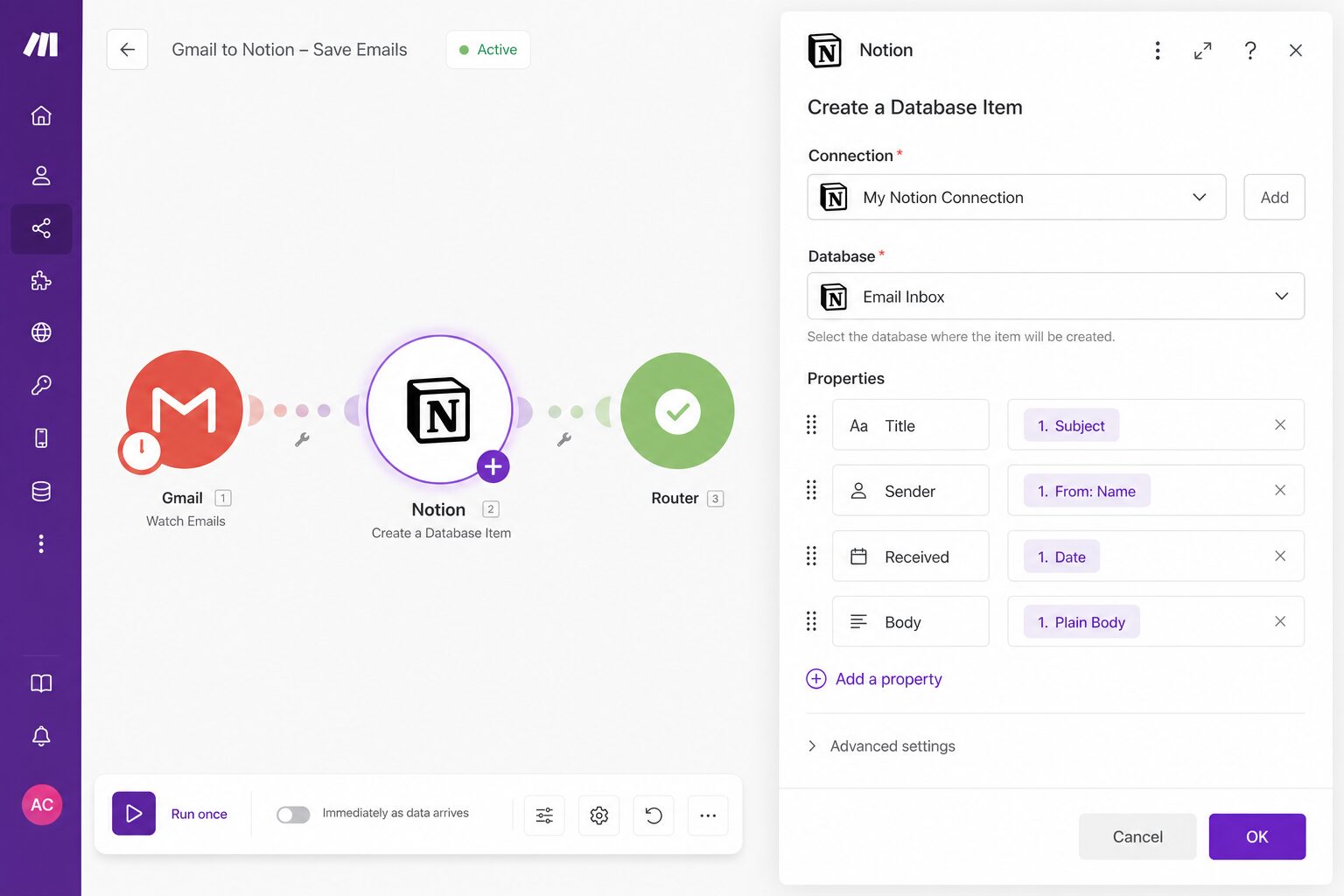Click the undo history icon in toolbar
Screen dimensions: 1344x896
click(654, 815)
